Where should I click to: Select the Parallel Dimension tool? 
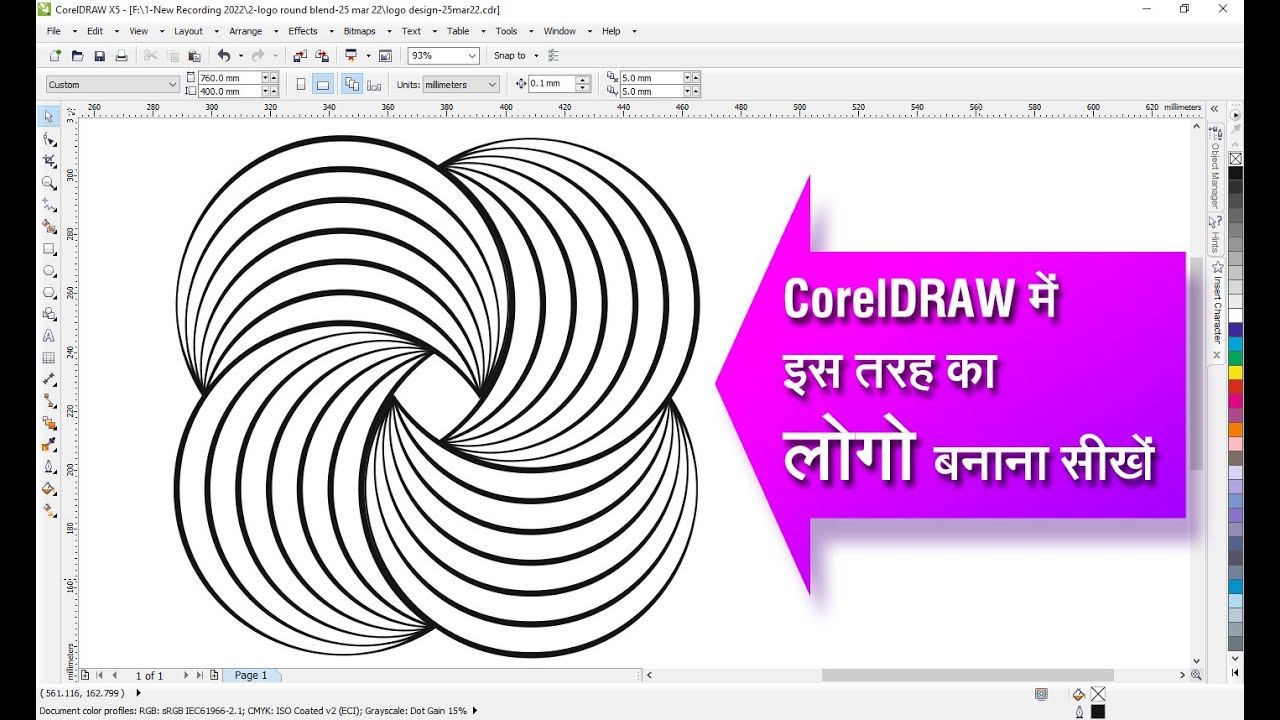(x=49, y=380)
